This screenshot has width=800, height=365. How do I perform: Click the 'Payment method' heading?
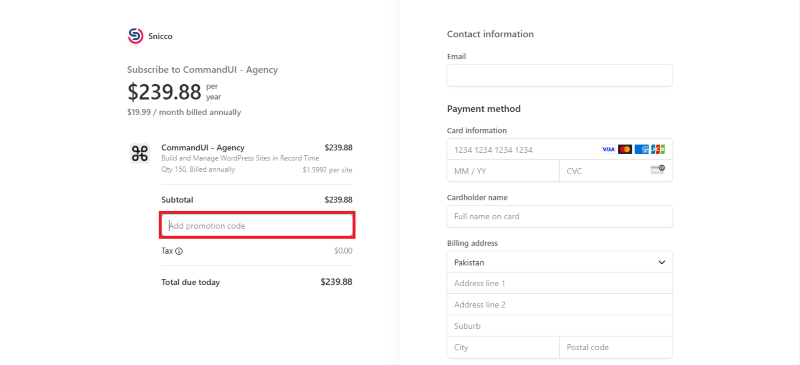pos(484,109)
